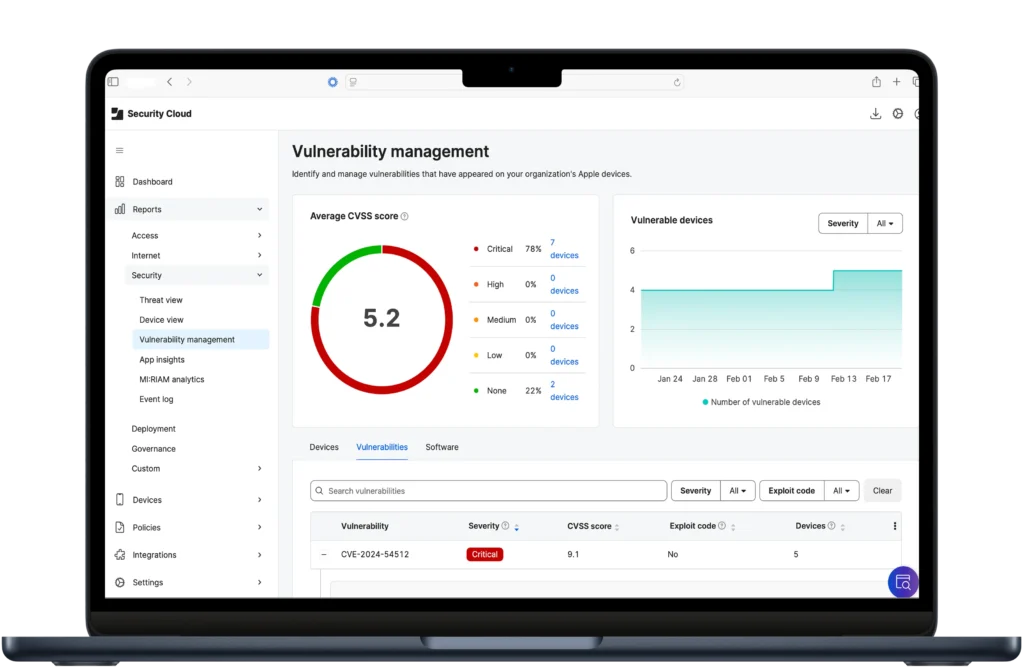The height and width of the screenshot is (668, 1024).
Task: Collapse the sidebar hamburger menu
Action: 120,151
